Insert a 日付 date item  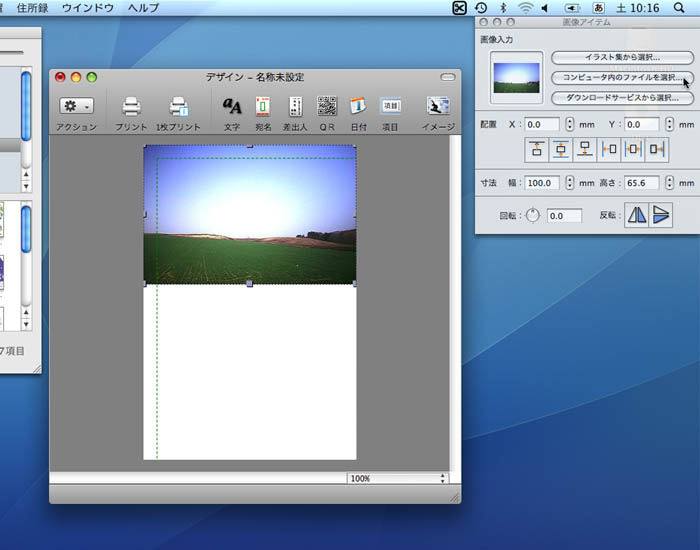click(358, 106)
